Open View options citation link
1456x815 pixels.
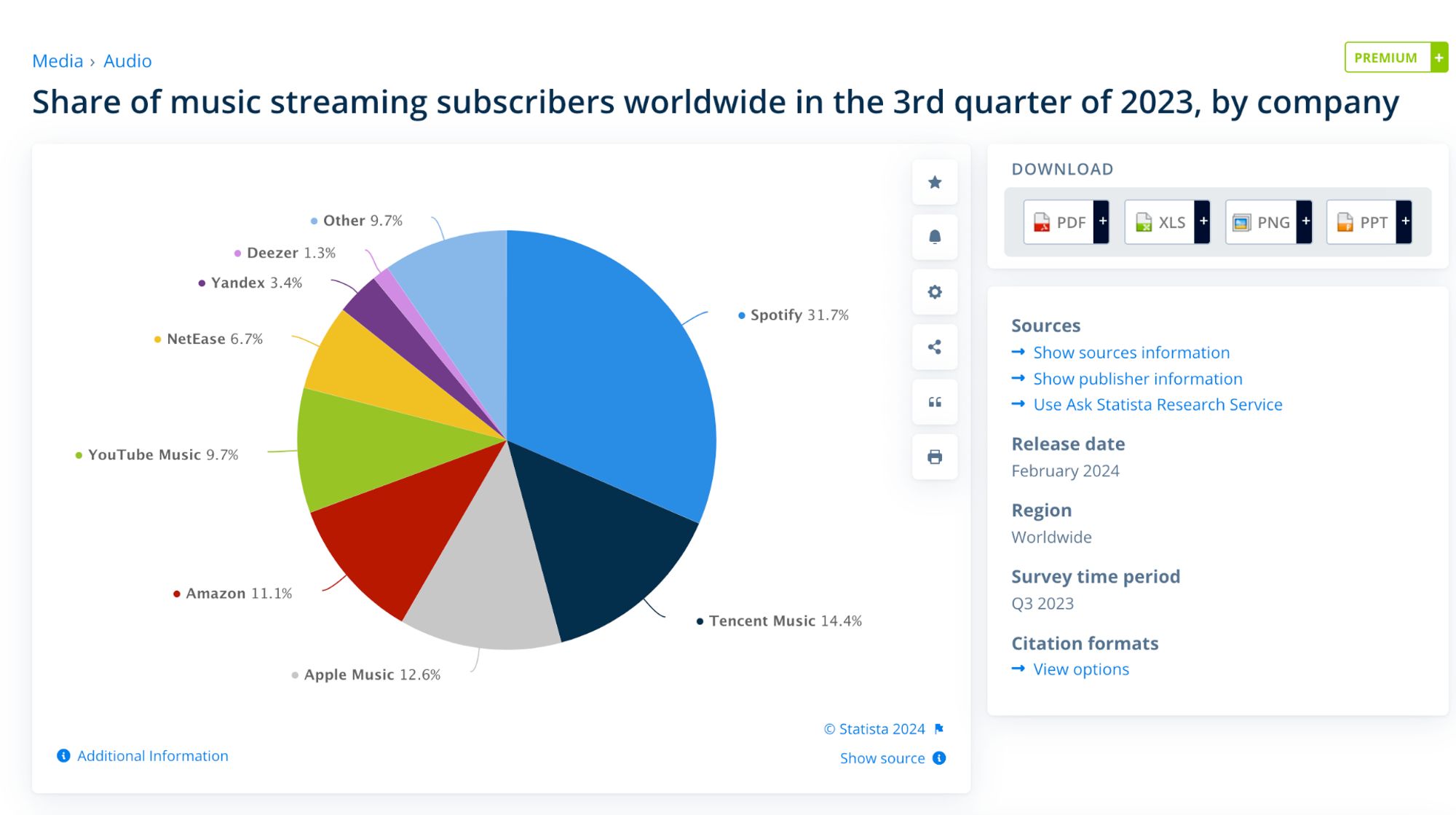click(x=1081, y=669)
